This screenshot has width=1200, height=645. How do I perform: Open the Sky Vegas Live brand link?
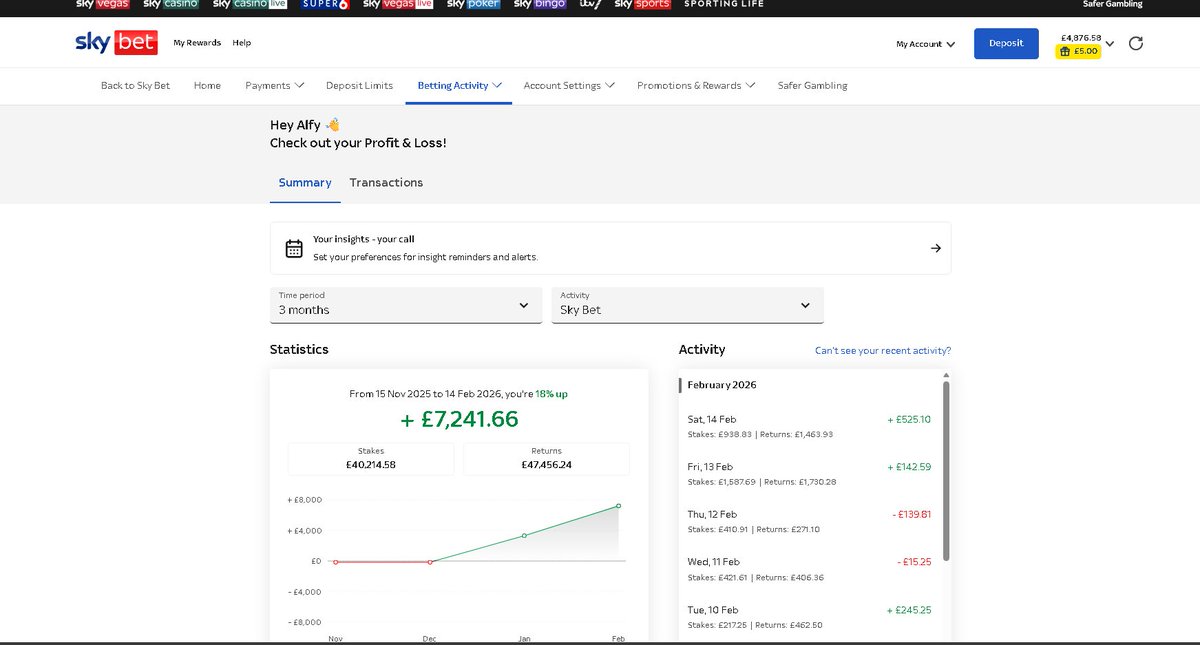coord(397,4)
